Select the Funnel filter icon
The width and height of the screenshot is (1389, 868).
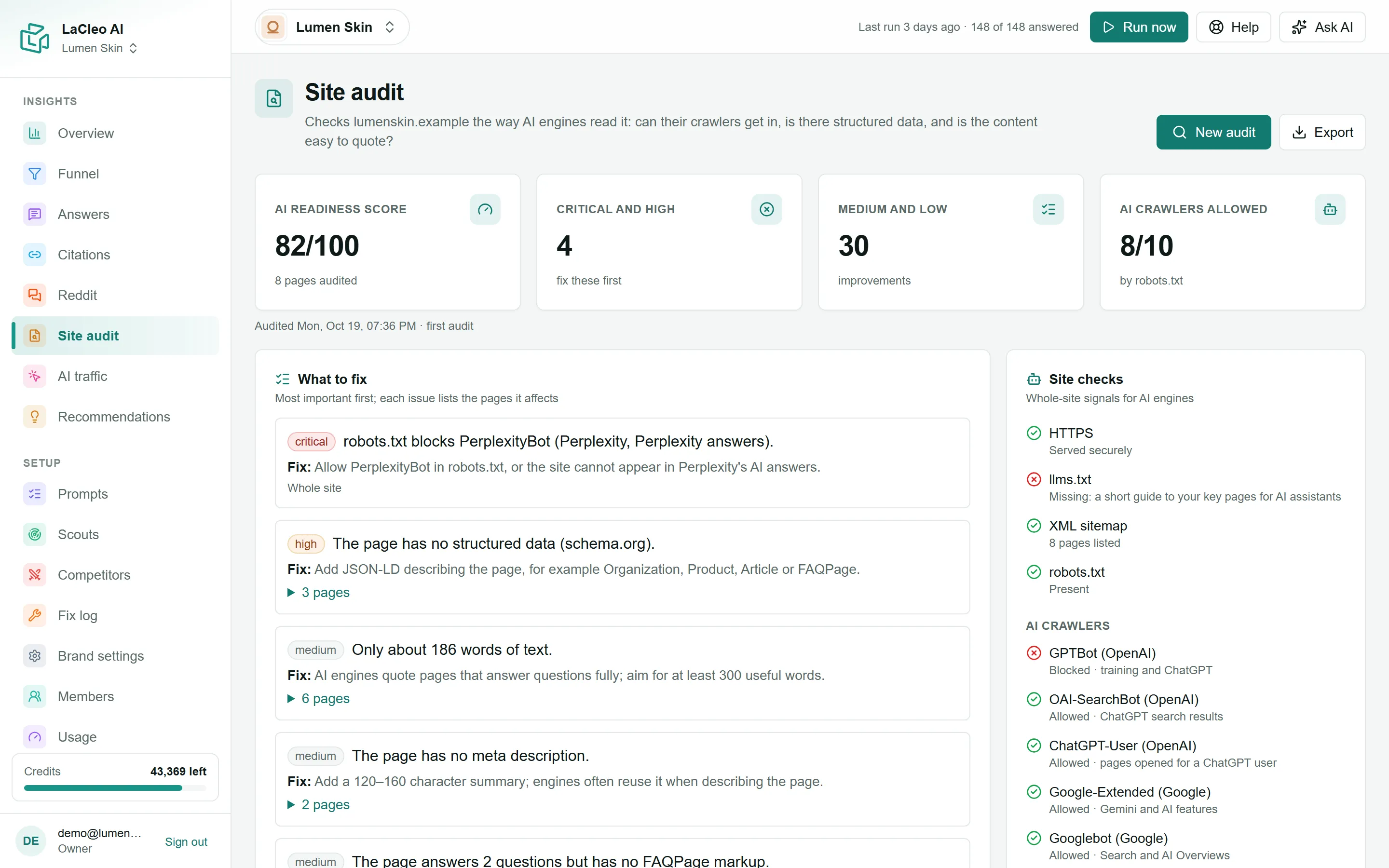pos(34,174)
